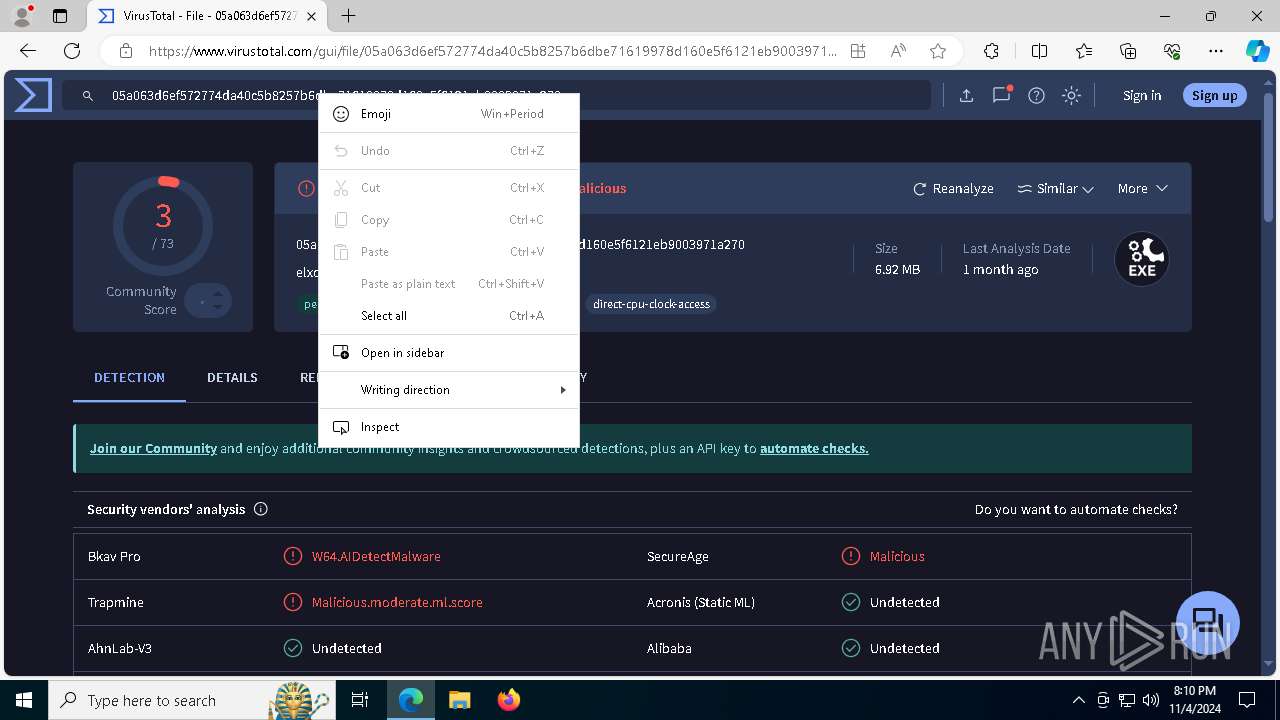This screenshot has width=1280, height=720.
Task: Choose Select all from context menu
Action: pyautogui.click(x=448, y=316)
